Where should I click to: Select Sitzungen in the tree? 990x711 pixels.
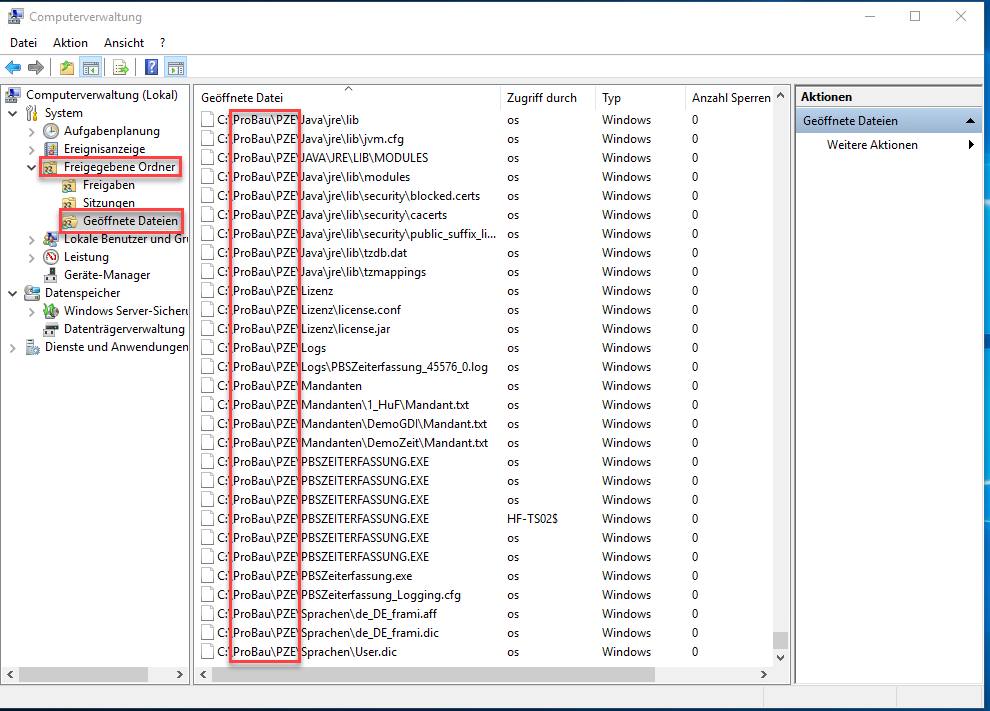click(108, 203)
